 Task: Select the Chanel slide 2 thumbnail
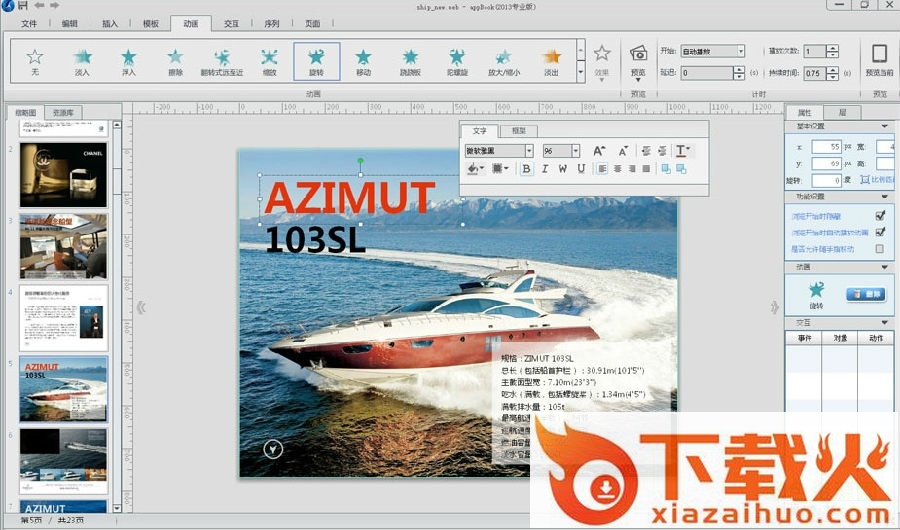63,175
